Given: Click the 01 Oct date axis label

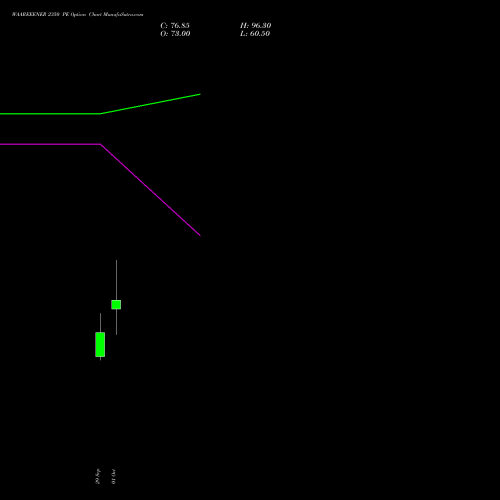Looking at the screenshot, I should pos(114,476).
